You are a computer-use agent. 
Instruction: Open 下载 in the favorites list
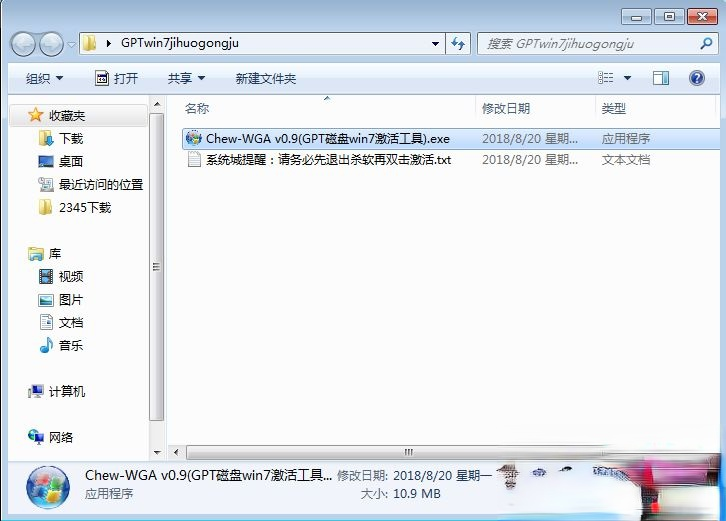click(x=71, y=138)
